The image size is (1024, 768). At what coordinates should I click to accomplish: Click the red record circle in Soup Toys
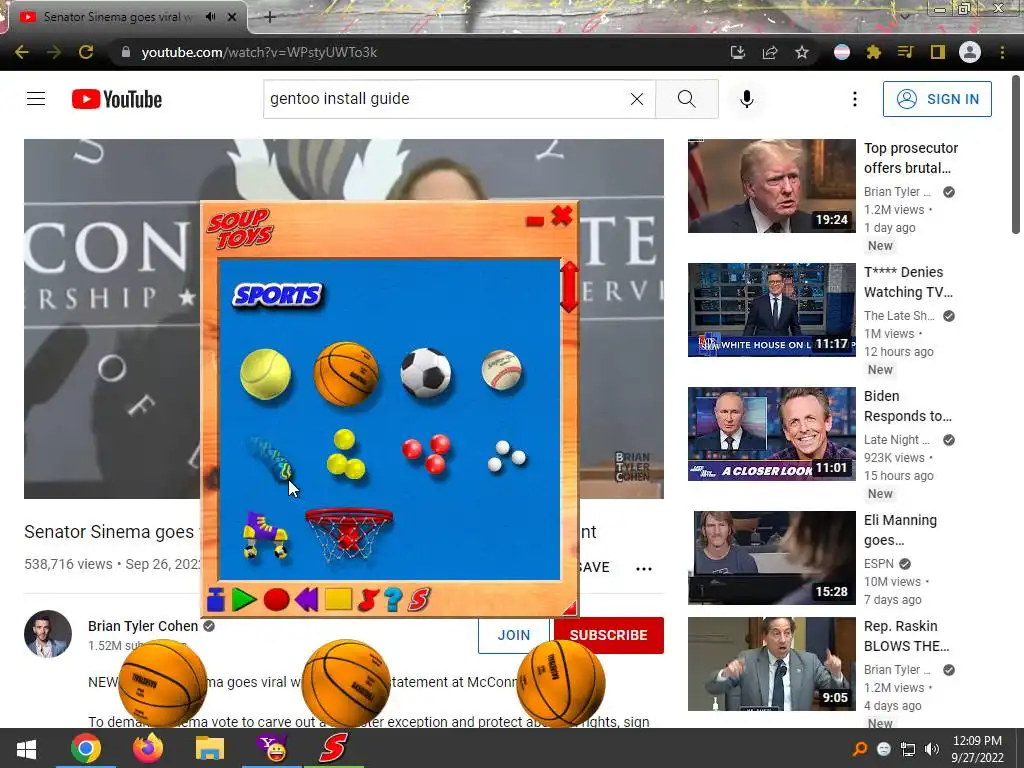276,600
